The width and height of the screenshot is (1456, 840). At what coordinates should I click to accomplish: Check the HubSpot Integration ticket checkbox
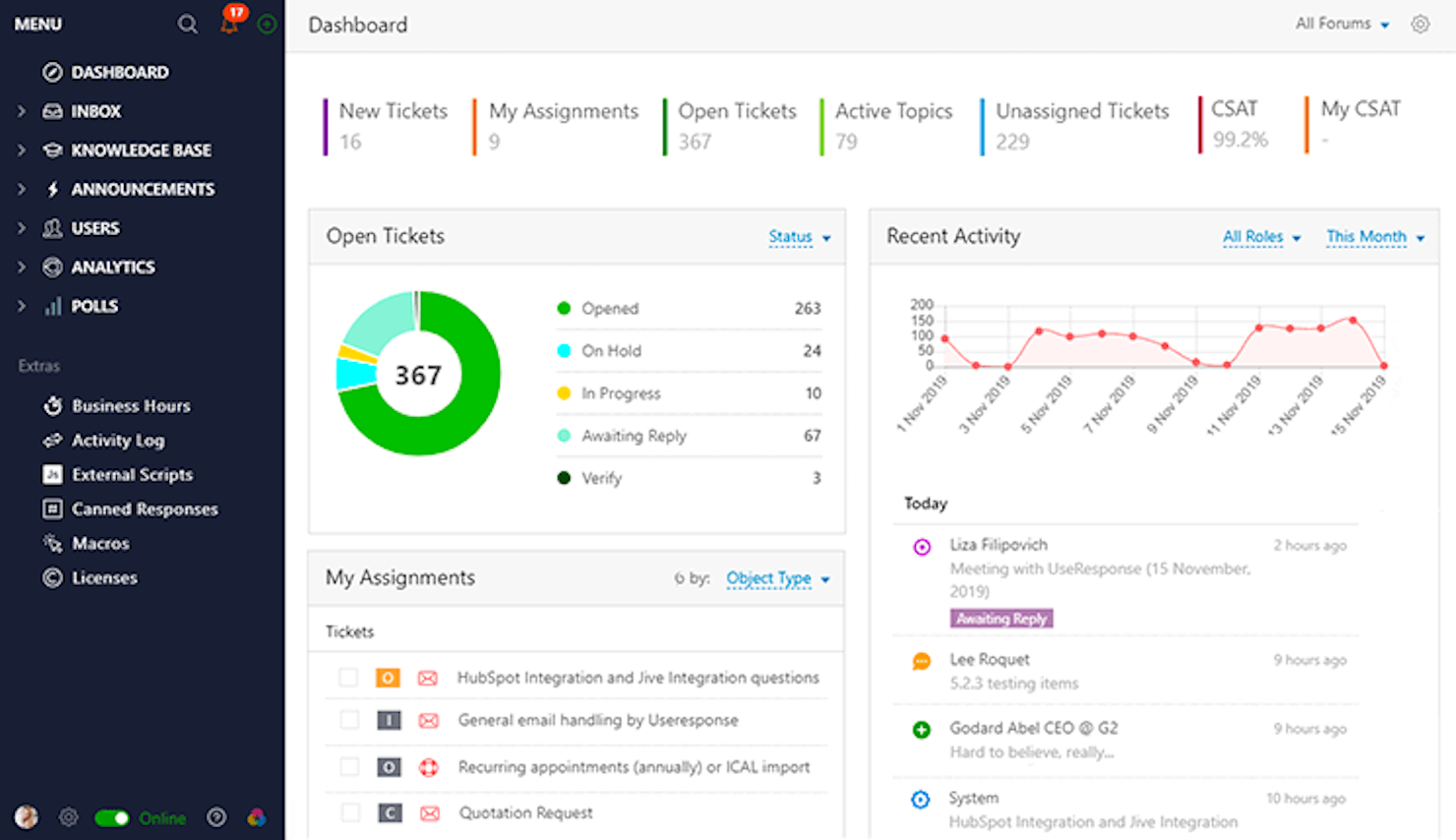[x=349, y=678]
